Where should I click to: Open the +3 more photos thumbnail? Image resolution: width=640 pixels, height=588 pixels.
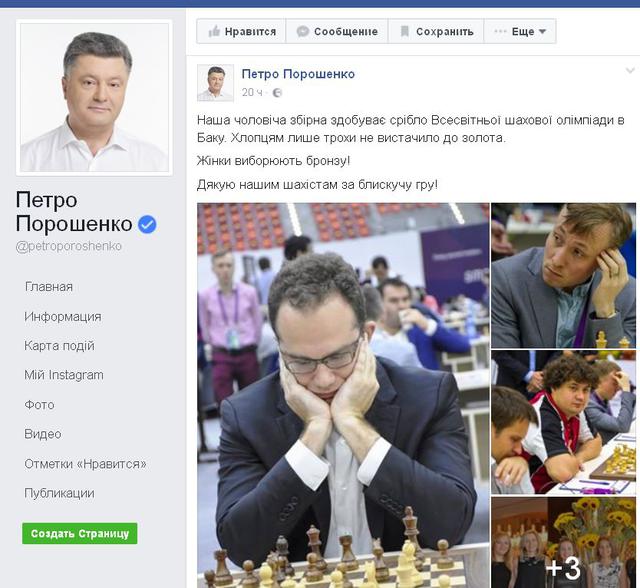pyautogui.click(x=563, y=542)
